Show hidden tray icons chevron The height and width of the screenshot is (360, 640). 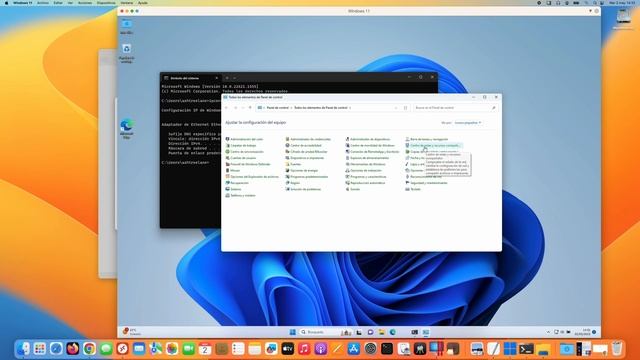click(x=548, y=332)
